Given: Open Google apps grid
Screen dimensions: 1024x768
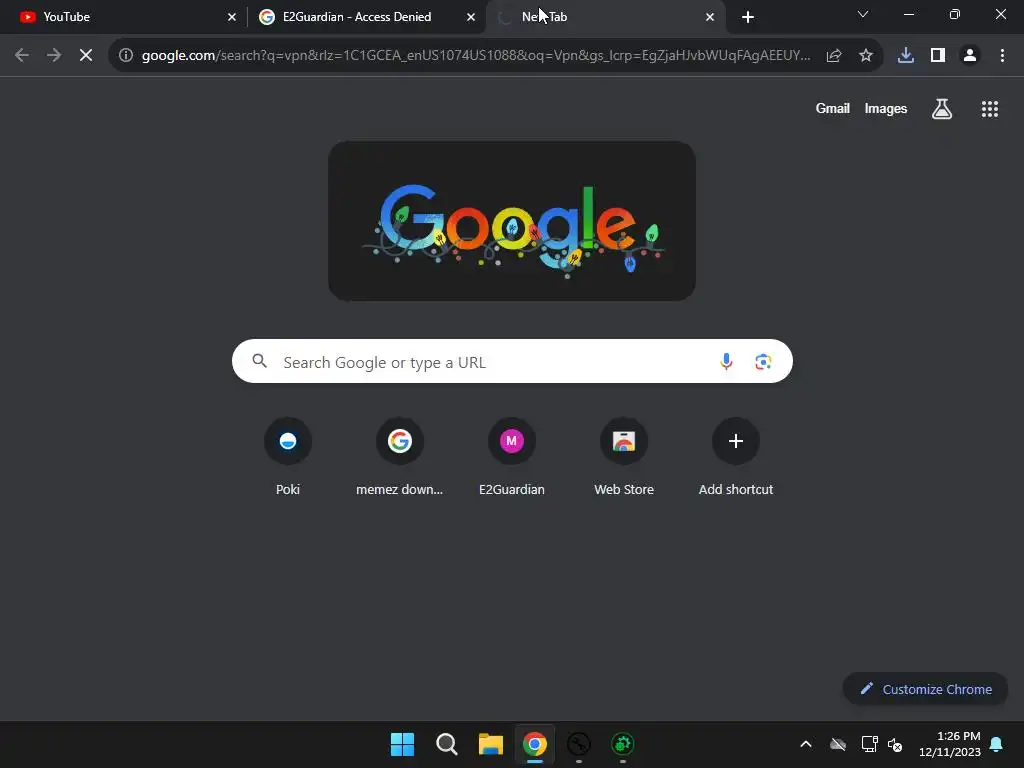Looking at the screenshot, I should pos(990,109).
